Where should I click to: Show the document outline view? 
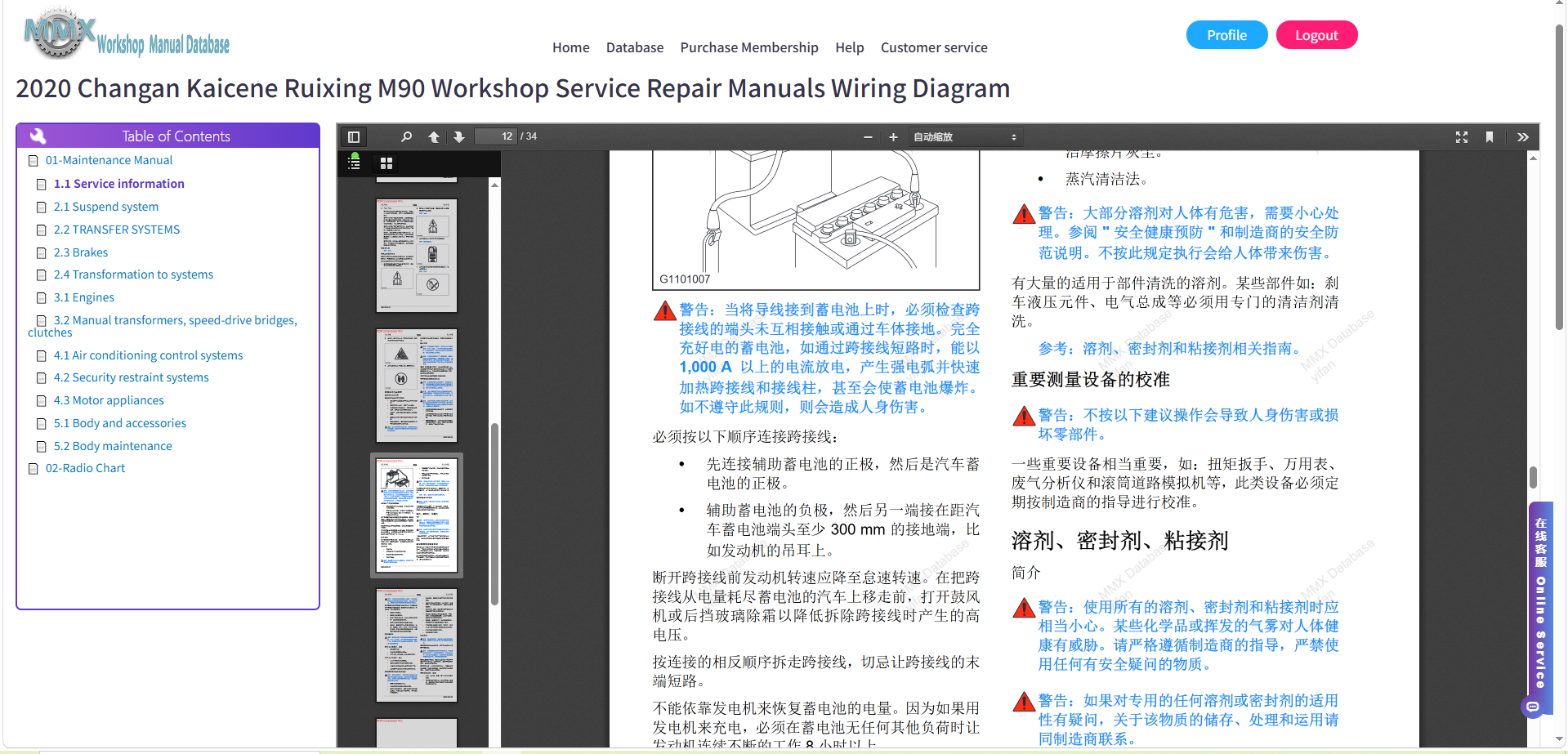click(354, 163)
